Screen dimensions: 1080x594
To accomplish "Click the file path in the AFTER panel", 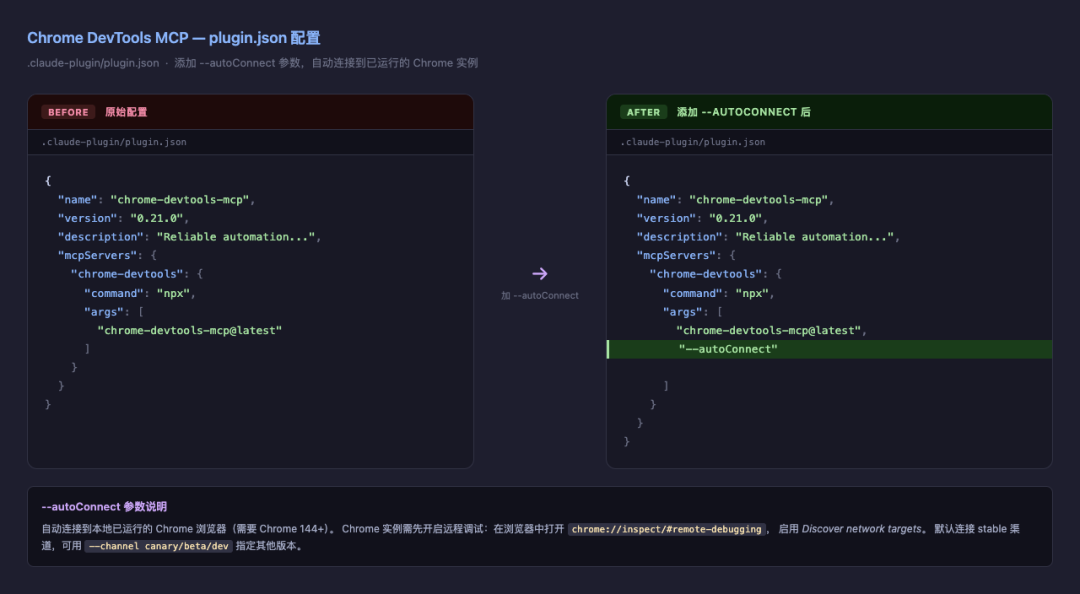I will pos(692,142).
